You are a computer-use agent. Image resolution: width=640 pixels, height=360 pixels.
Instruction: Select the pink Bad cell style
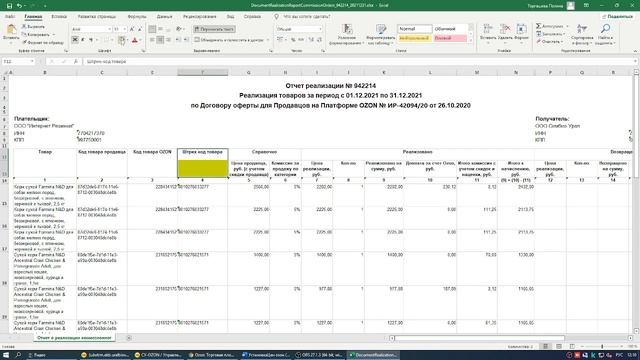tap(450, 38)
